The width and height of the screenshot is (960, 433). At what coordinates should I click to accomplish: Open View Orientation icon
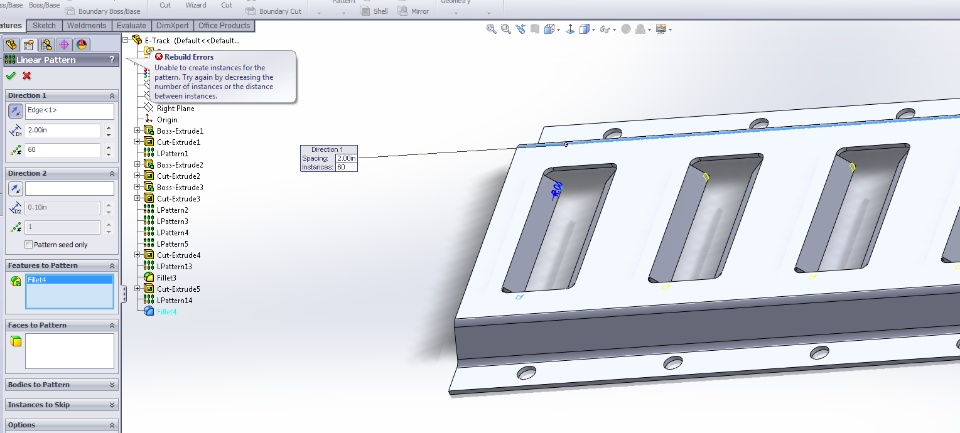pos(549,29)
